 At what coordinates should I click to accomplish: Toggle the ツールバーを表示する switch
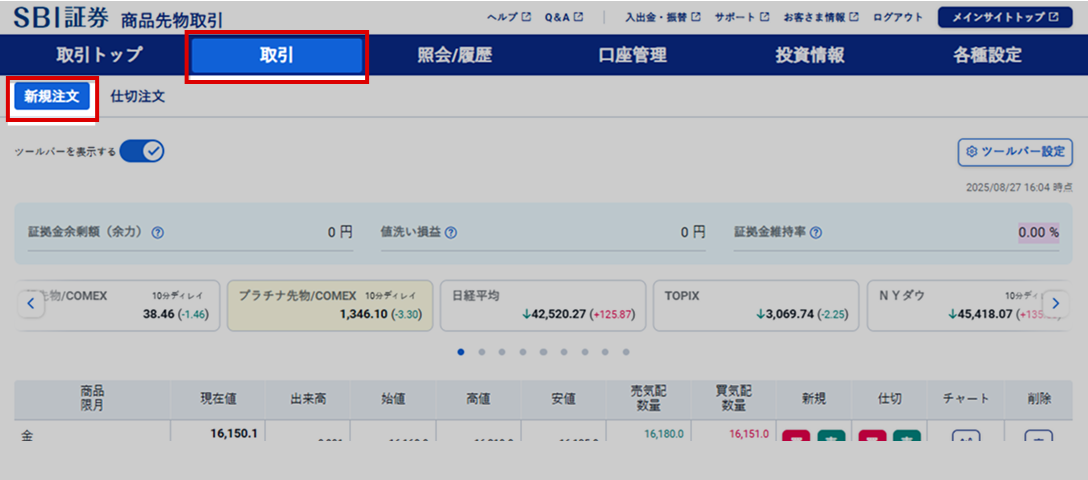[142, 151]
